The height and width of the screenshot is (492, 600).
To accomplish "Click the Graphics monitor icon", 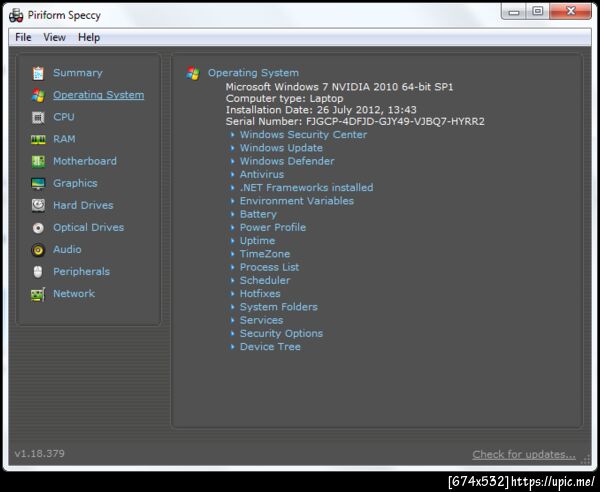I will [x=38, y=184].
